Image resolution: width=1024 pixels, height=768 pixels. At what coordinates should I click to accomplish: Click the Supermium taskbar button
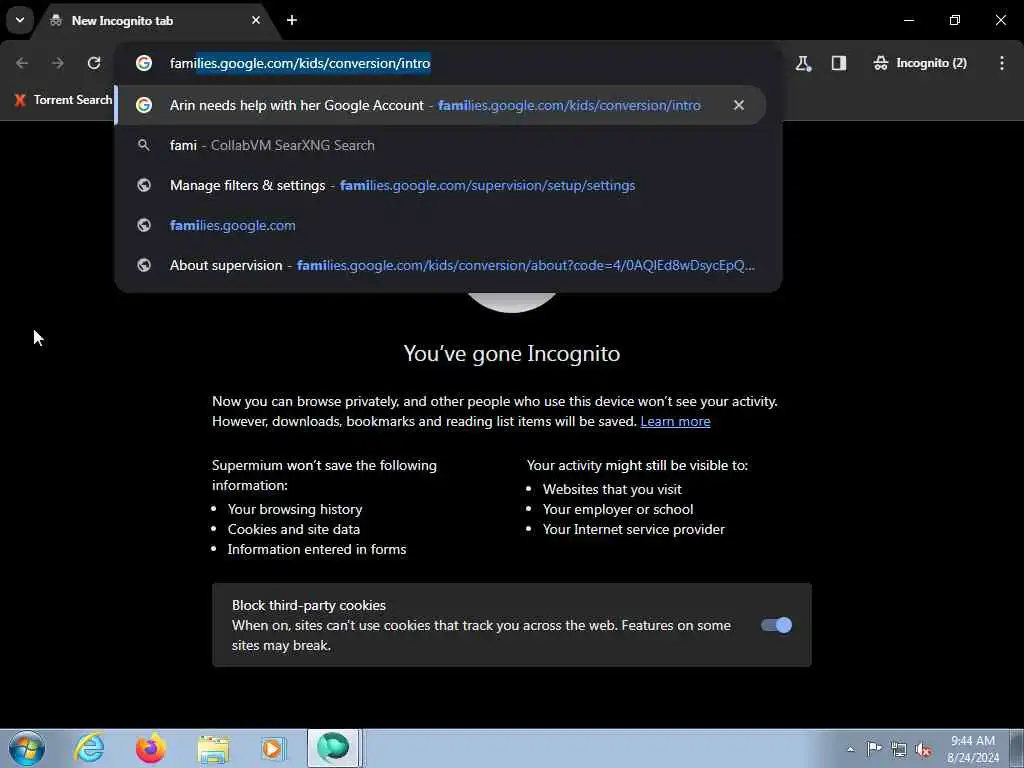click(334, 748)
